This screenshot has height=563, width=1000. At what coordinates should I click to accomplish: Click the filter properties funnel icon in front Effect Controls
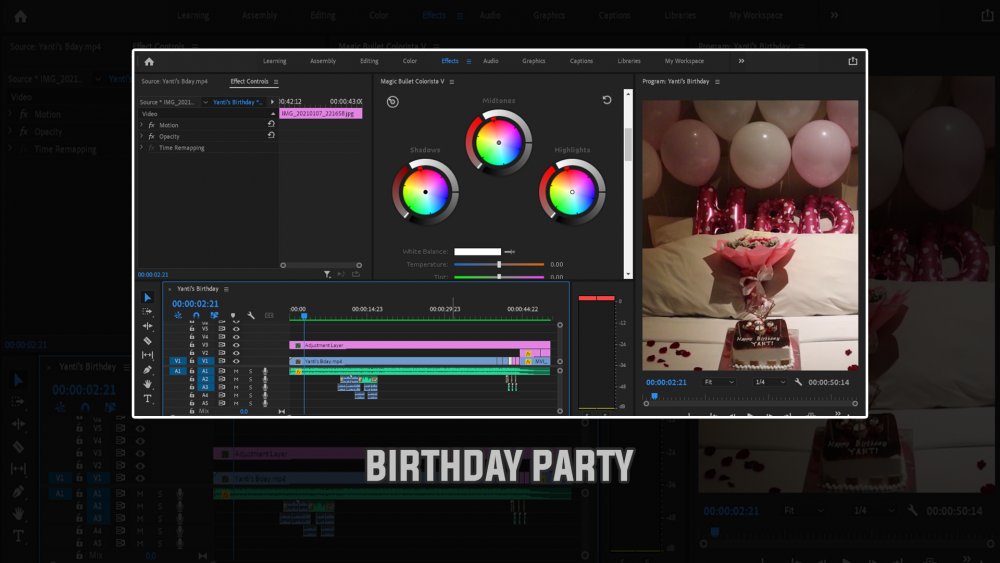(327, 274)
